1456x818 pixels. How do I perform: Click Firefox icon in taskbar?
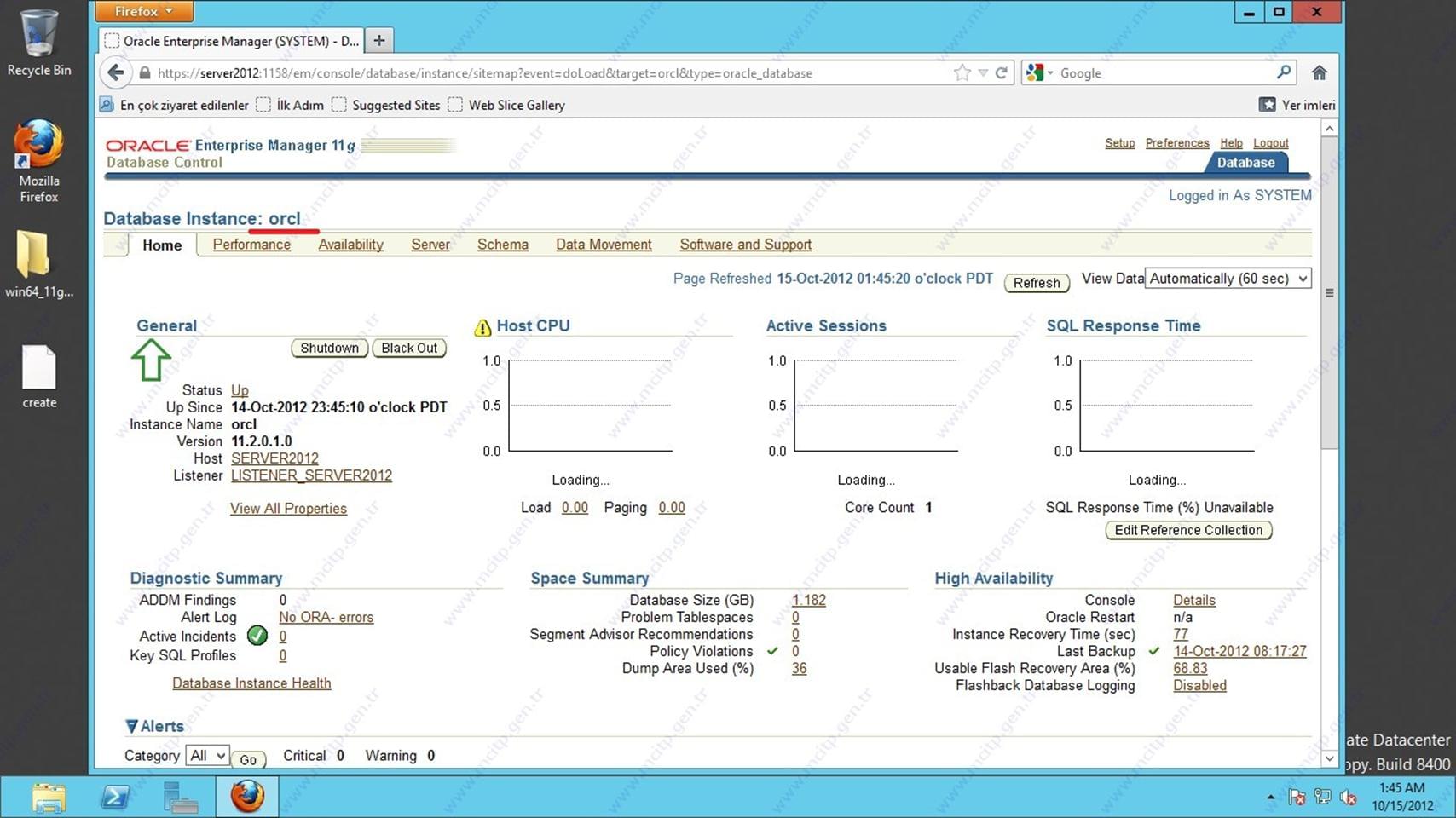(x=247, y=798)
